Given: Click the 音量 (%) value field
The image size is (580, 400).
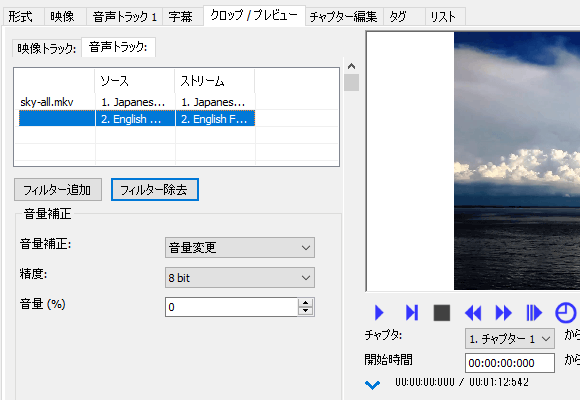Looking at the screenshot, I should pyautogui.click(x=232, y=307).
